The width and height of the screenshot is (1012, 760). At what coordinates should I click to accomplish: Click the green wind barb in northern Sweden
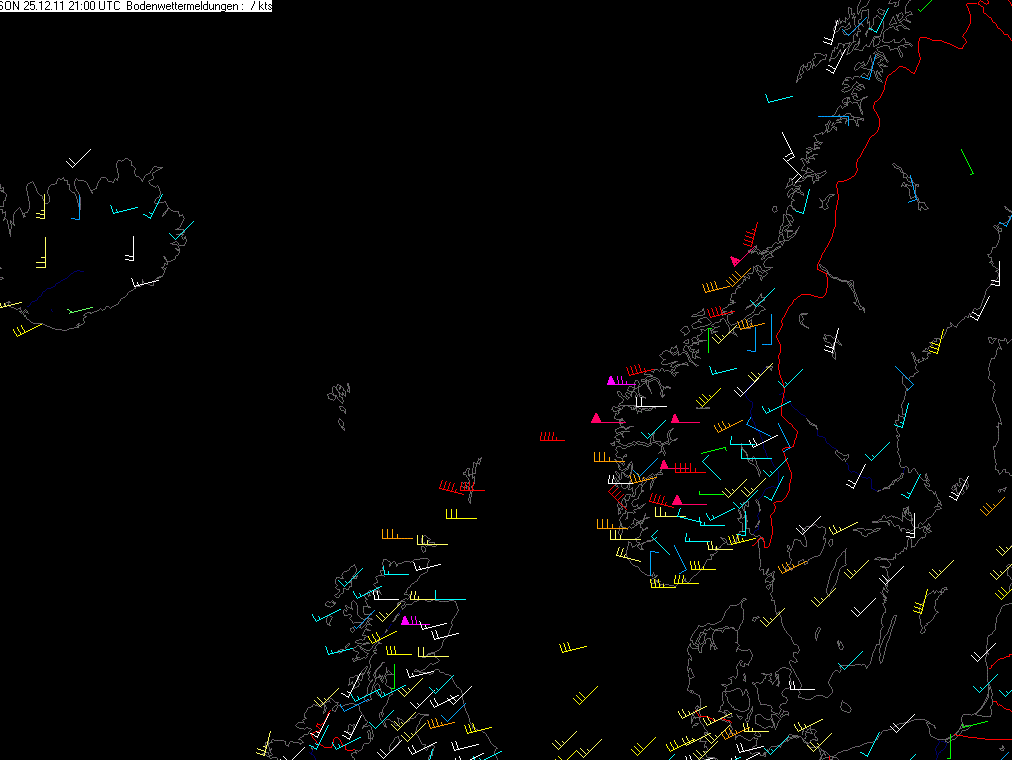967,162
